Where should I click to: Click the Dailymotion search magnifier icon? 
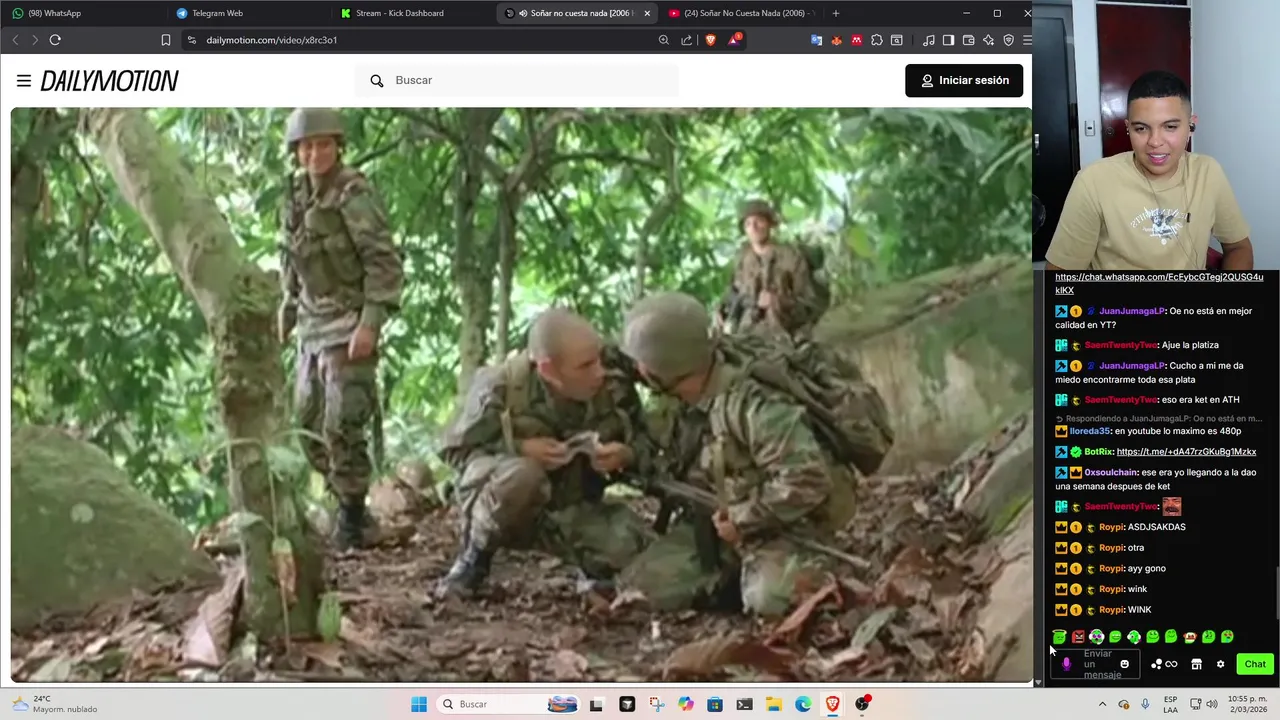pyautogui.click(x=377, y=80)
